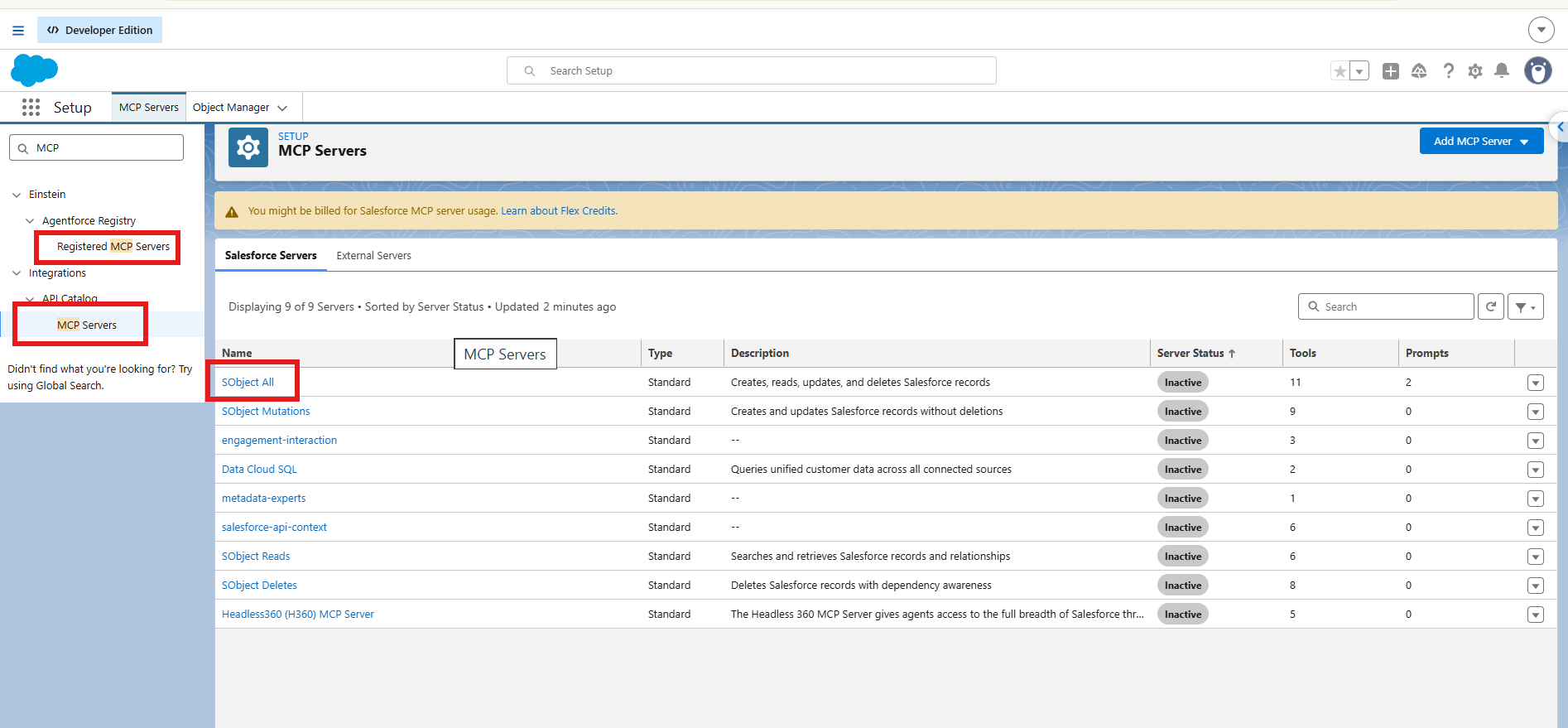Image resolution: width=1568 pixels, height=728 pixels.
Task: Follow the Learn about Flex Credits link
Action: [x=559, y=211]
